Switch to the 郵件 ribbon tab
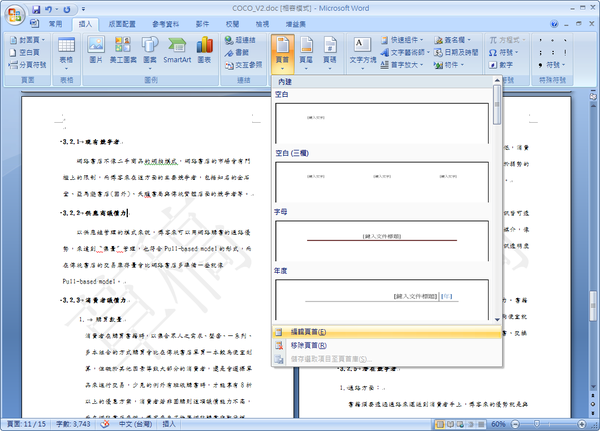Screen dimensions: 600x431 (x=202, y=24)
